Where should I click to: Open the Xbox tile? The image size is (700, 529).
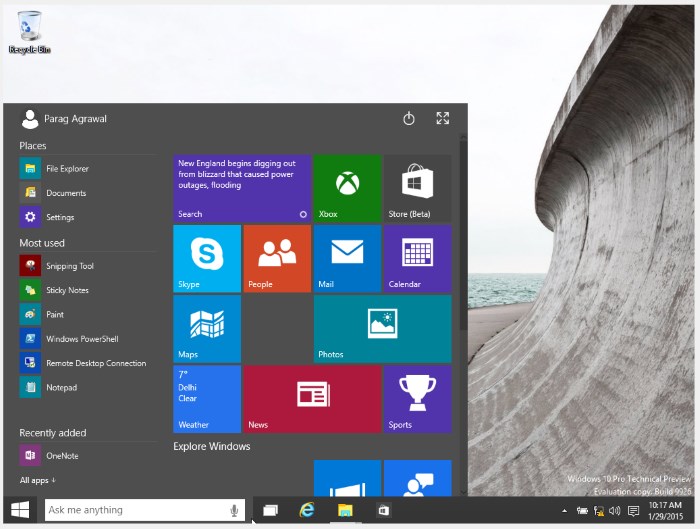pyautogui.click(x=347, y=188)
